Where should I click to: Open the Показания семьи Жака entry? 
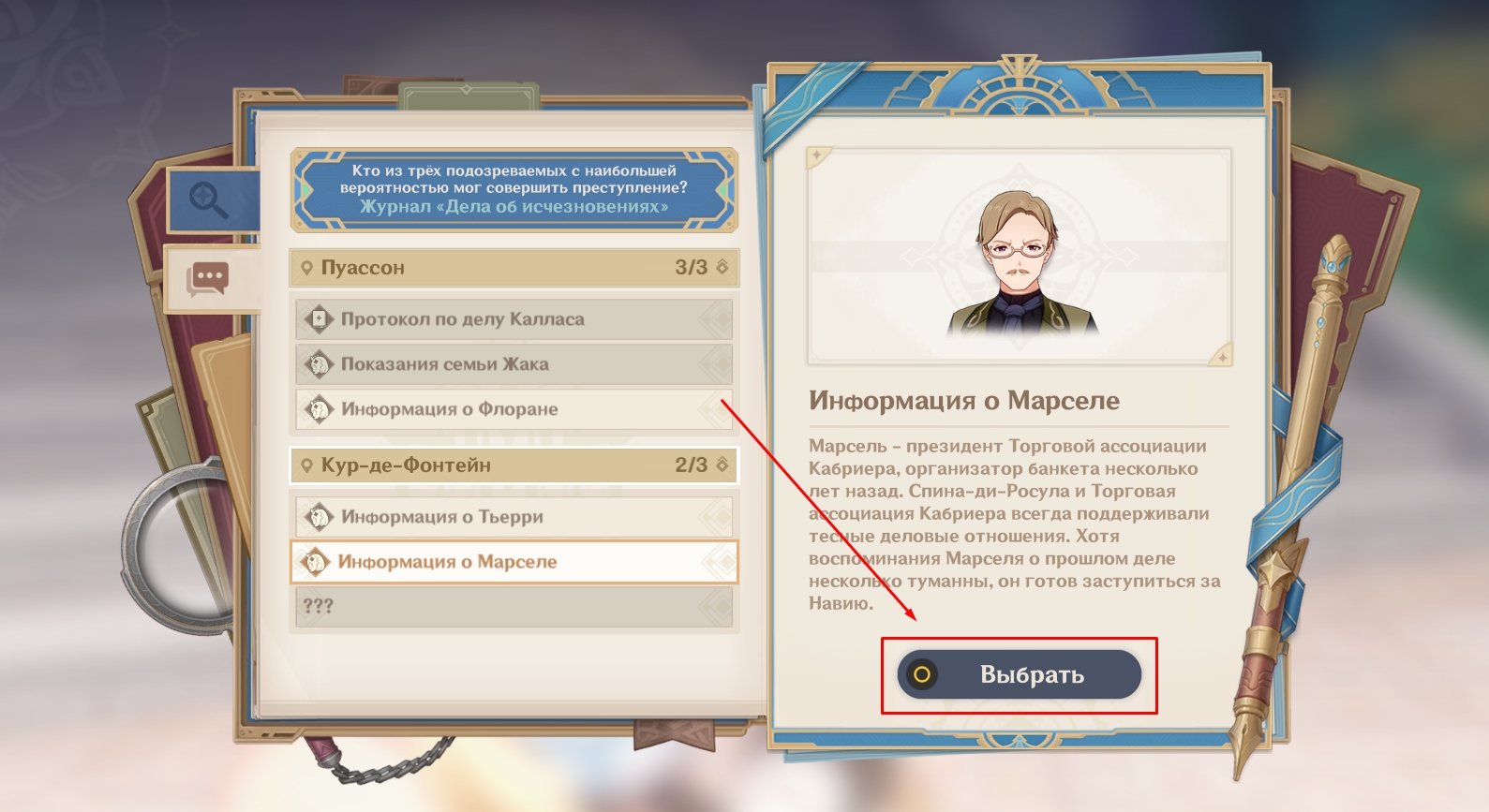tap(514, 364)
